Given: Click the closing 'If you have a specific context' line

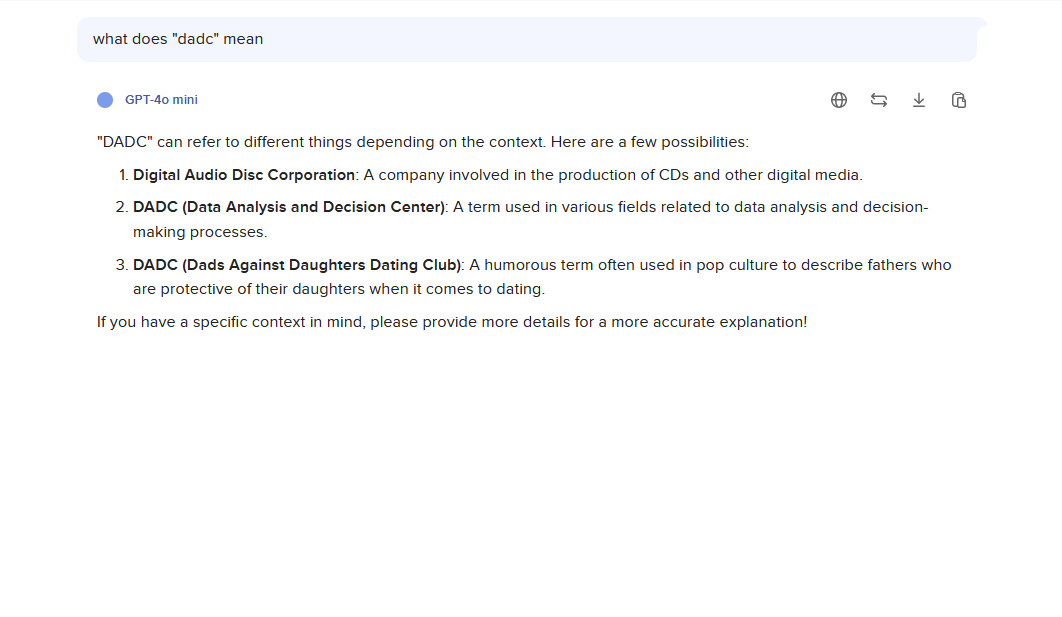Looking at the screenshot, I should [x=451, y=322].
